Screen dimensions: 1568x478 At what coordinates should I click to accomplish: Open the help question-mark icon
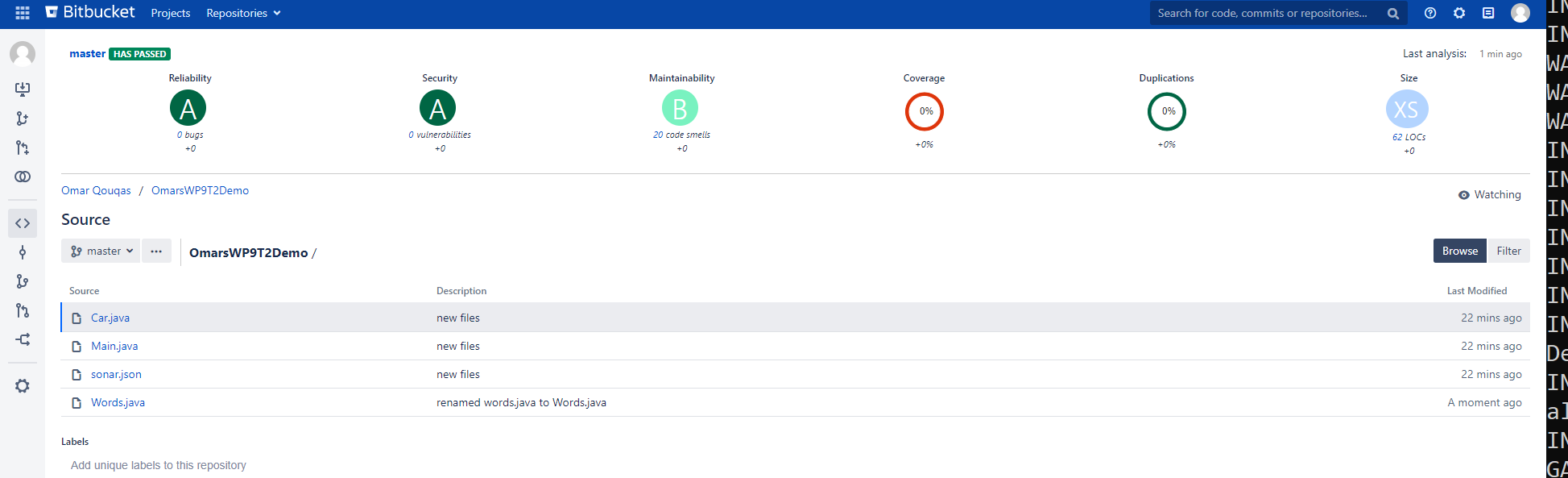[x=1430, y=13]
